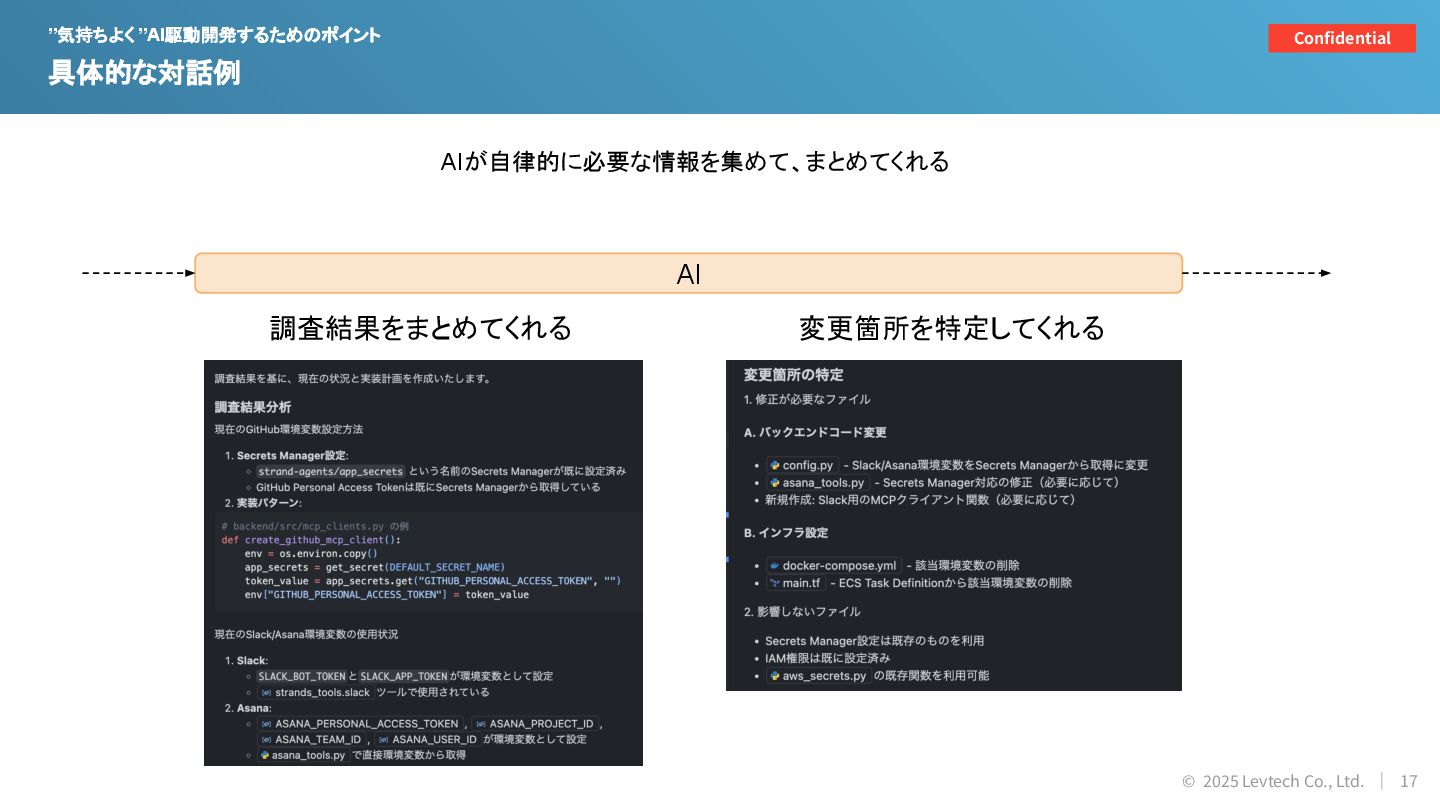Click bullet '新規作成: Slack用のMCPクライアント関数'
This screenshot has height=810, width=1440.
(x=920, y=499)
